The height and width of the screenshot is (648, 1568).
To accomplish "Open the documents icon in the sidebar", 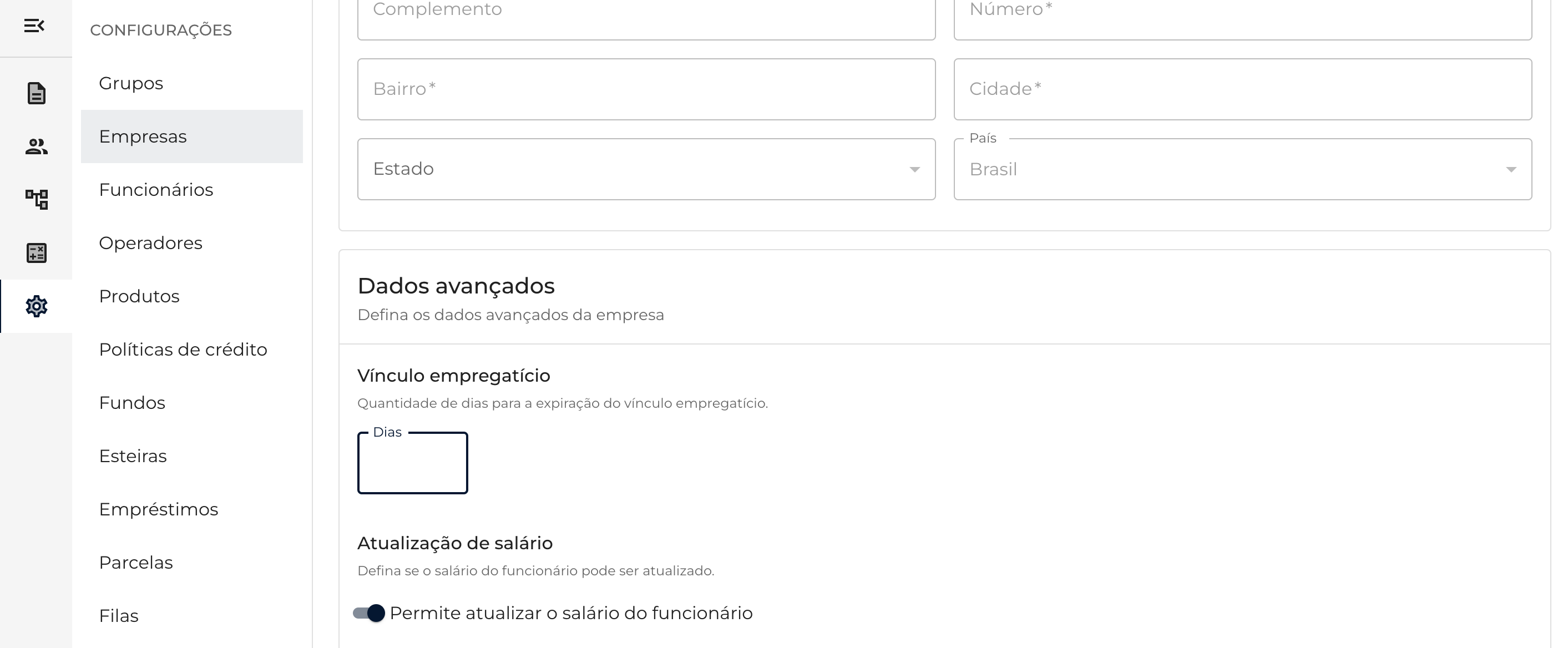I will point(37,93).
